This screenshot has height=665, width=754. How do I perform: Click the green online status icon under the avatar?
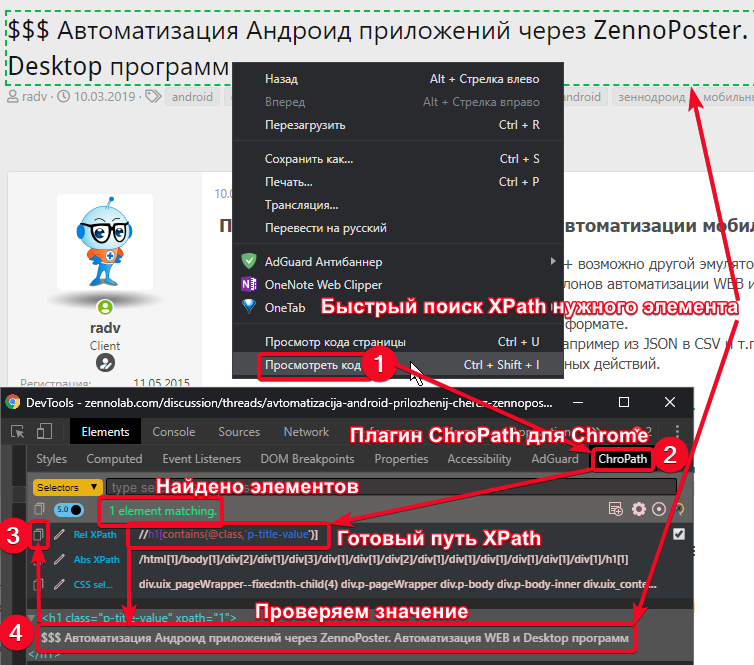[x=105, y=306]
